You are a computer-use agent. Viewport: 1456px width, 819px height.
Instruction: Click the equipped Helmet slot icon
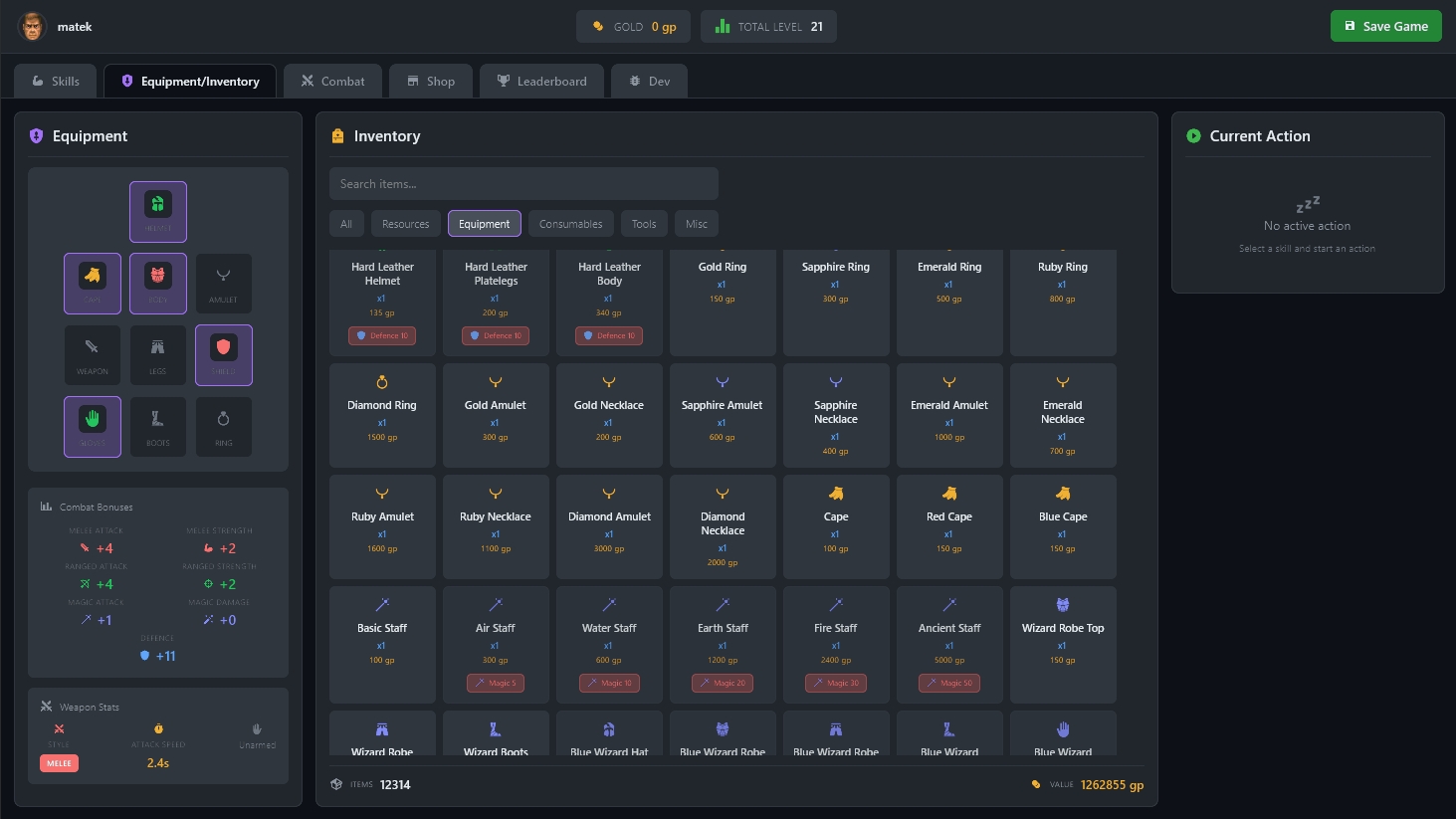(x=157, y=211)
